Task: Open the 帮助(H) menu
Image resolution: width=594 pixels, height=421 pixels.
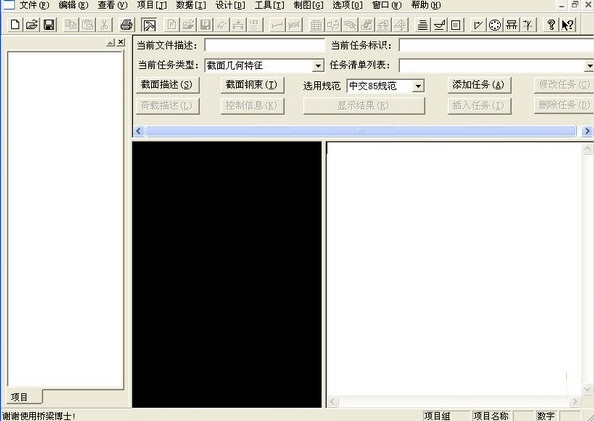Action: [x=426, y=5]
